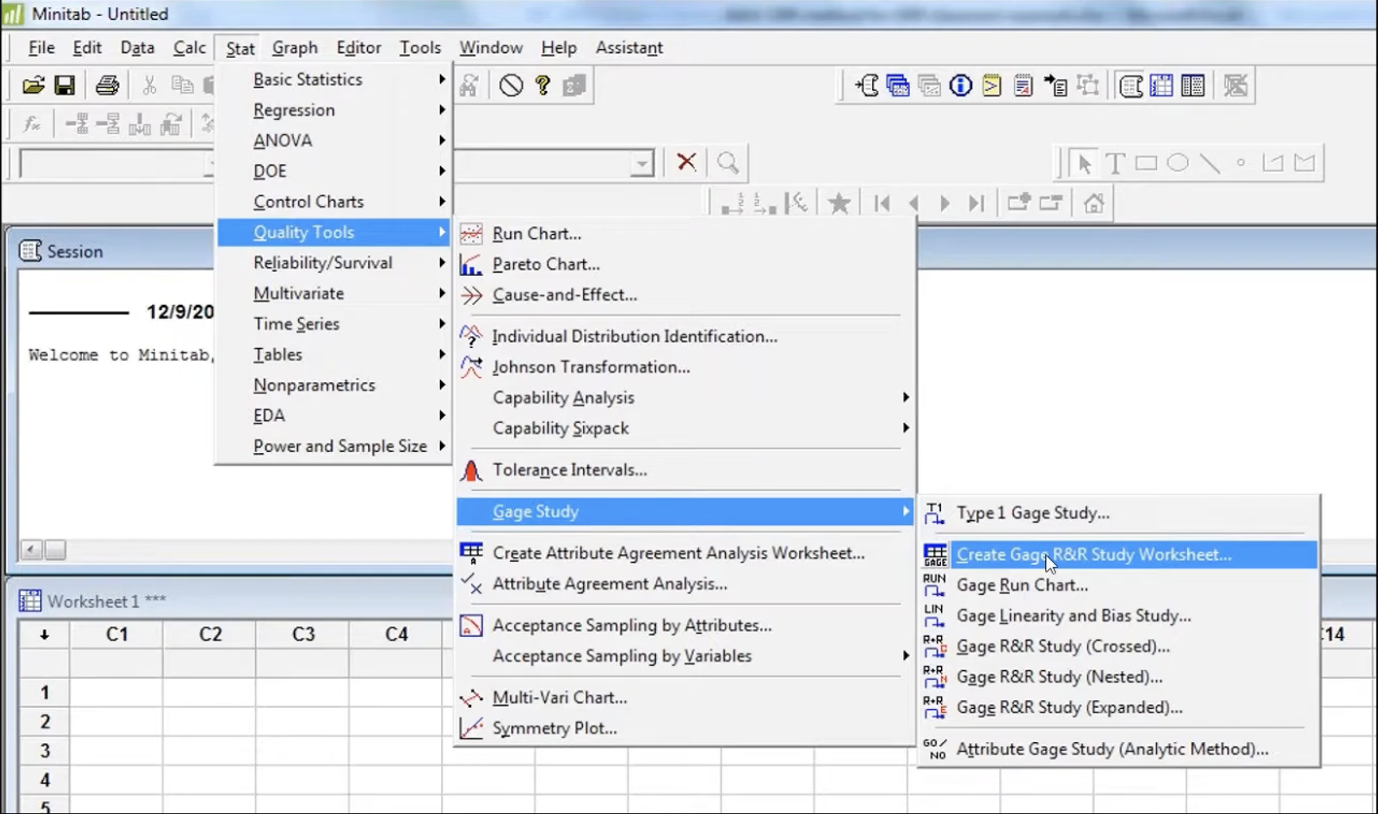Open Help via the question mark icon

[542, 86]
